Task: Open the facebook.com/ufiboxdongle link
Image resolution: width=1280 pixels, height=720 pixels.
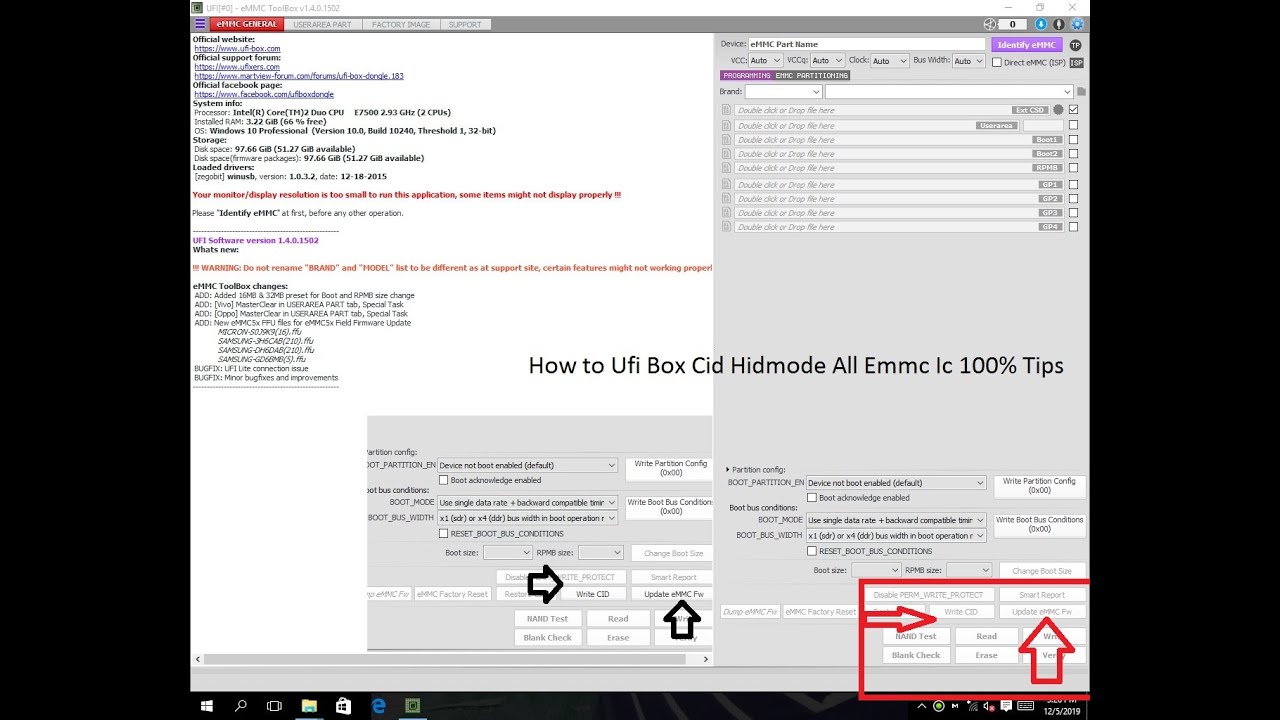Action: [264, 94]
